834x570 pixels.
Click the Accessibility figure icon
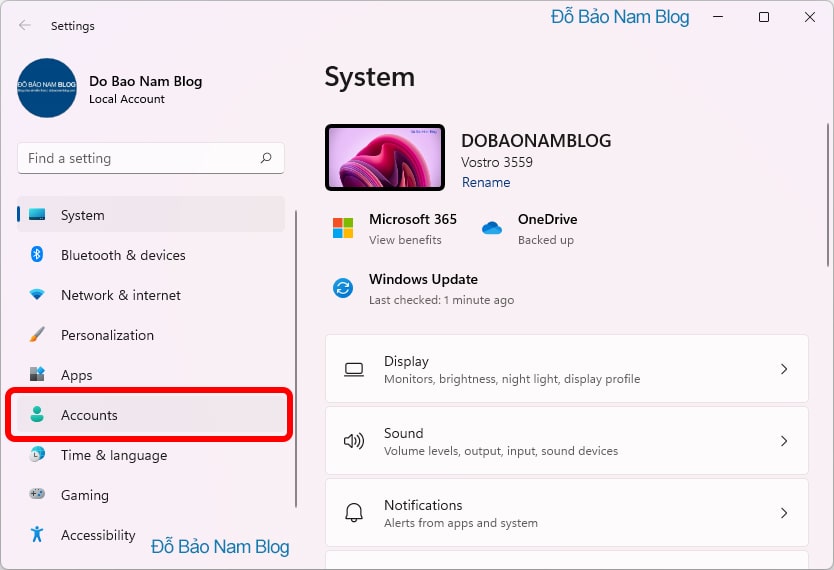[37, 534]
